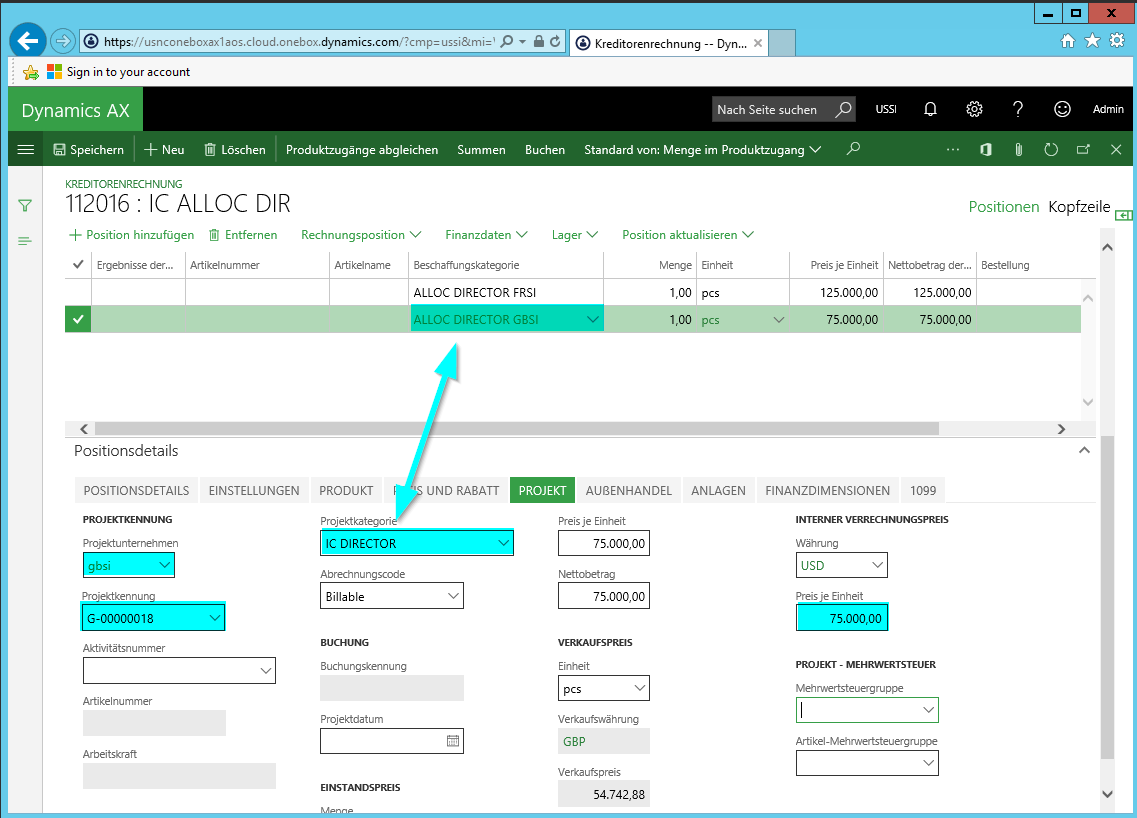
Task: Toggle the selected row checkmark
Action: (x=78, y=320)
